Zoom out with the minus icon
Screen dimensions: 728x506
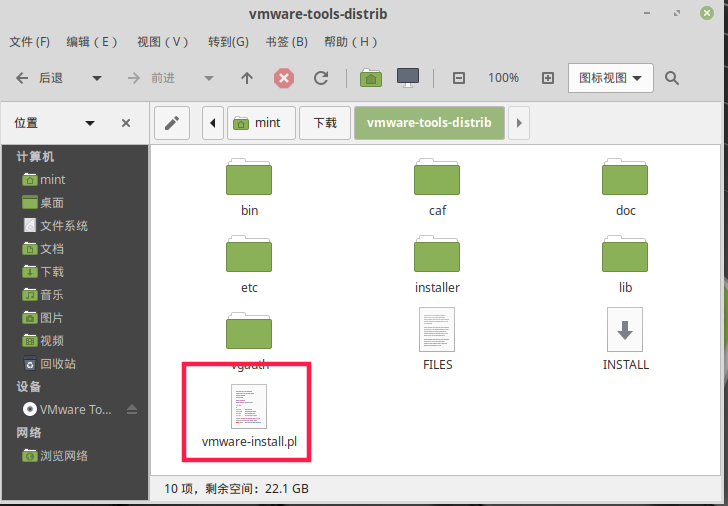(x=459, y=78)
